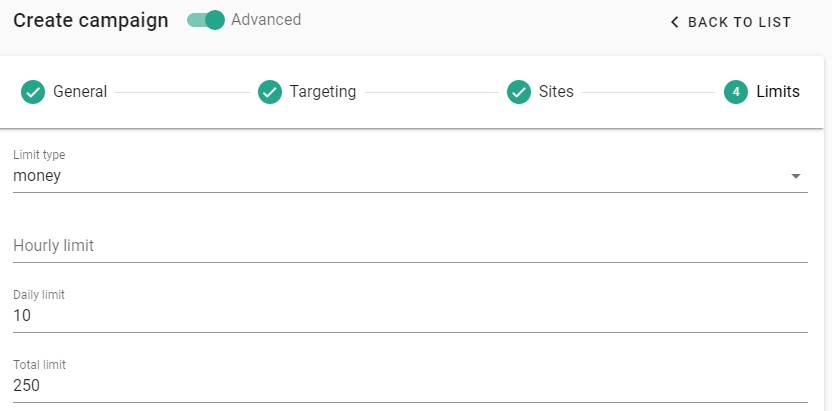
Task: Click the Total limit field showing 250
Action: tap(400, 386)
